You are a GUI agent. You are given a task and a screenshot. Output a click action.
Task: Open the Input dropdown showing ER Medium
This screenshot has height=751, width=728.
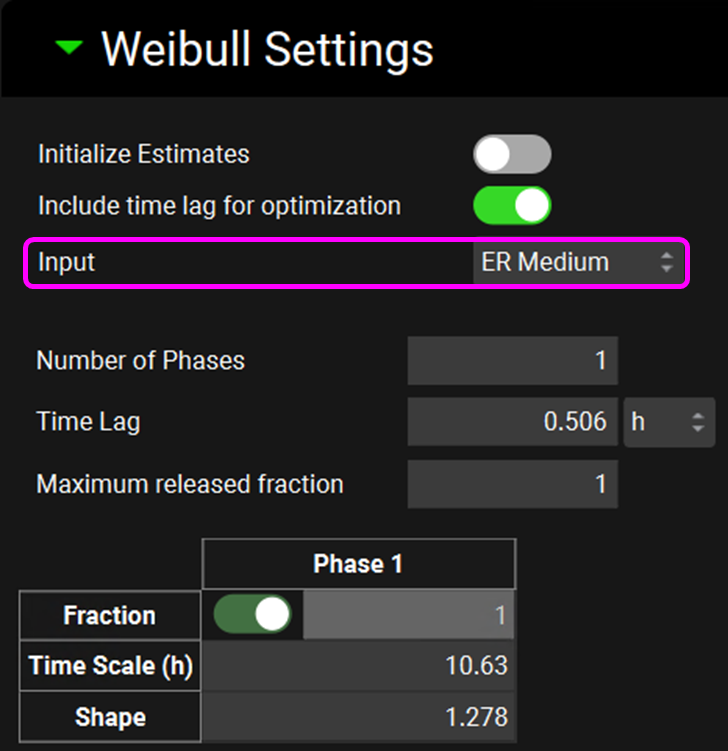pos(578,263)
